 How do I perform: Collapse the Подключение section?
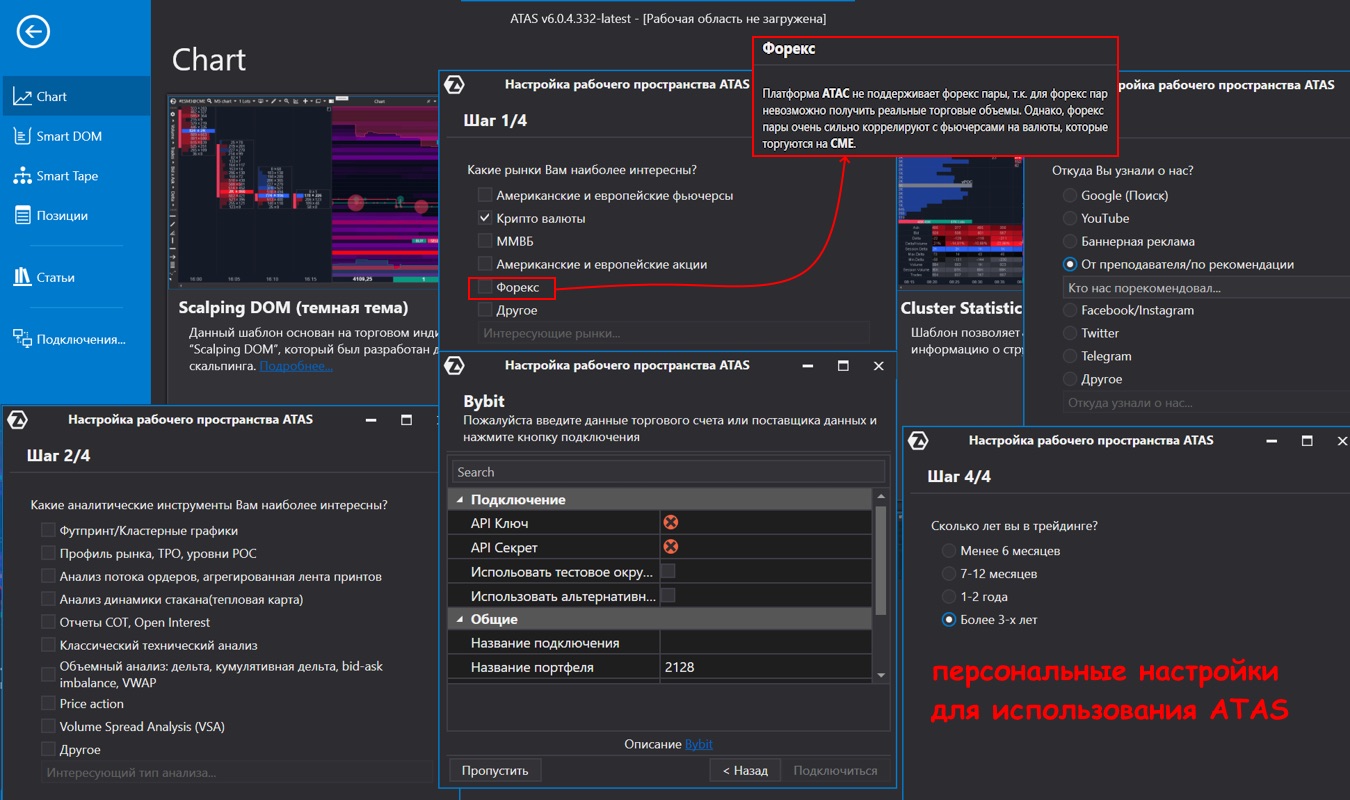pyautogui.click(x=460, y=499)
